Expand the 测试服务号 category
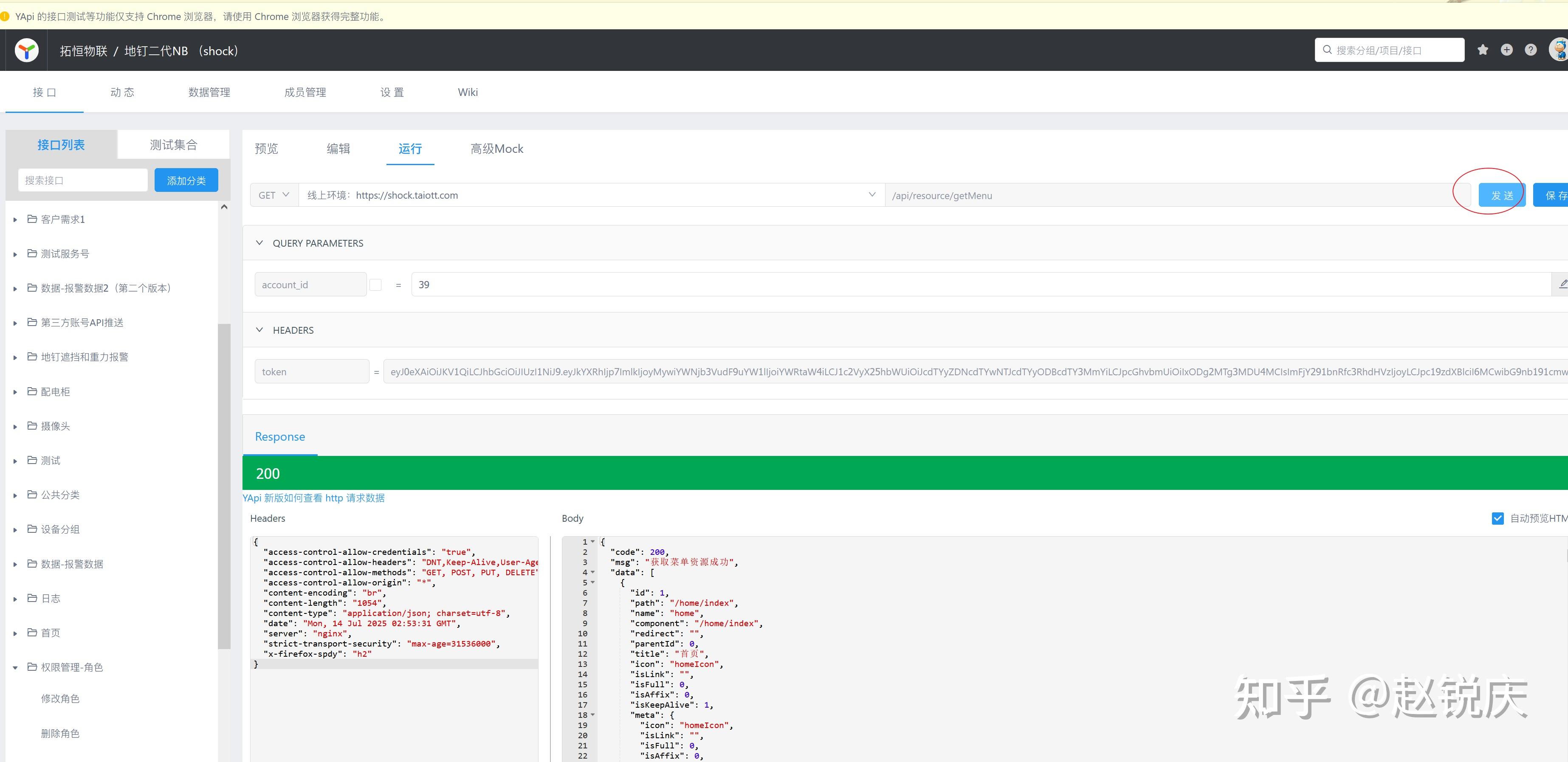This screenshot has height=762, width=1568. pyautogui.click(x=15, y=254)
